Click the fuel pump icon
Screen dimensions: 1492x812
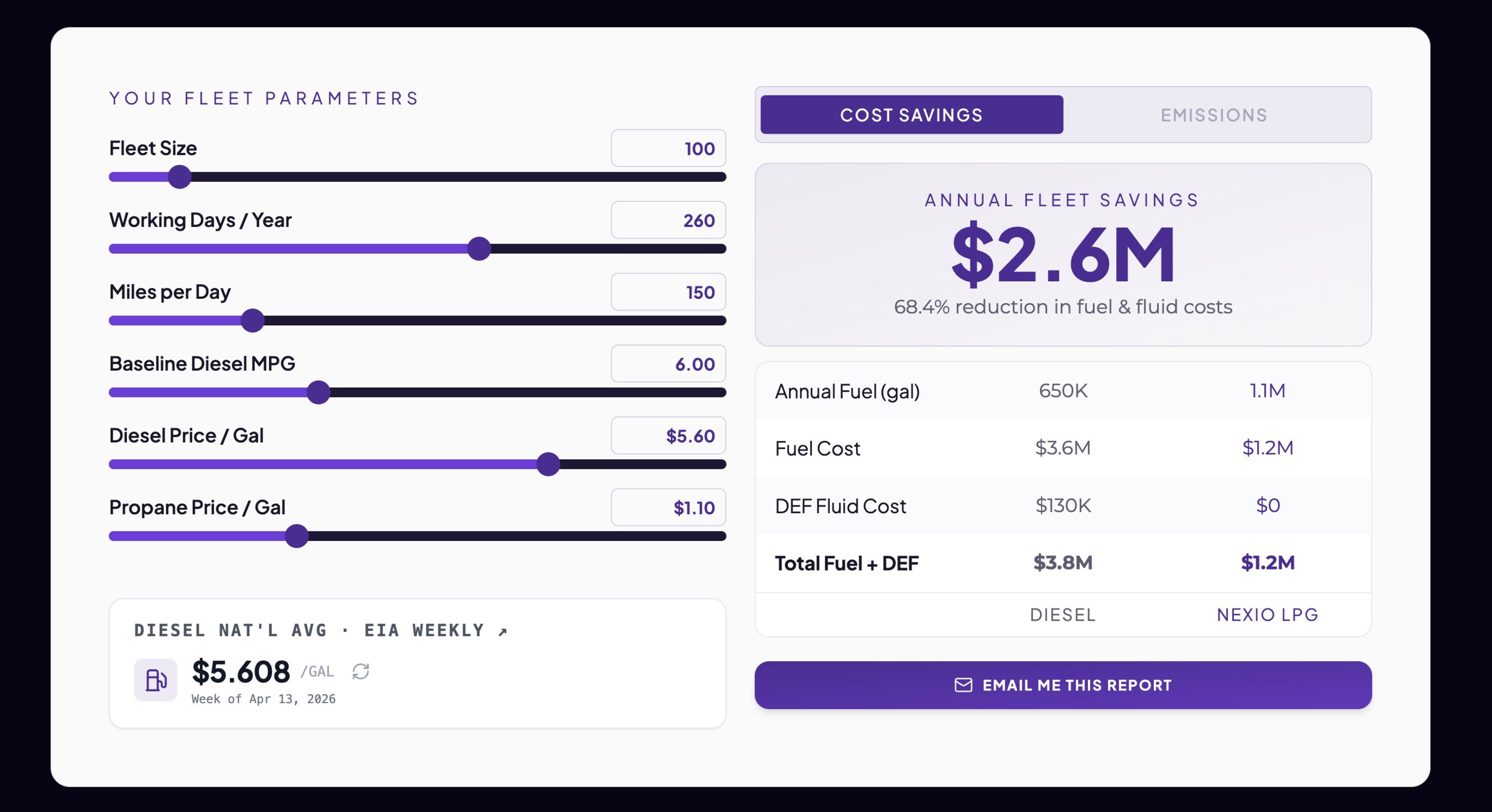(x=155, y=679)
